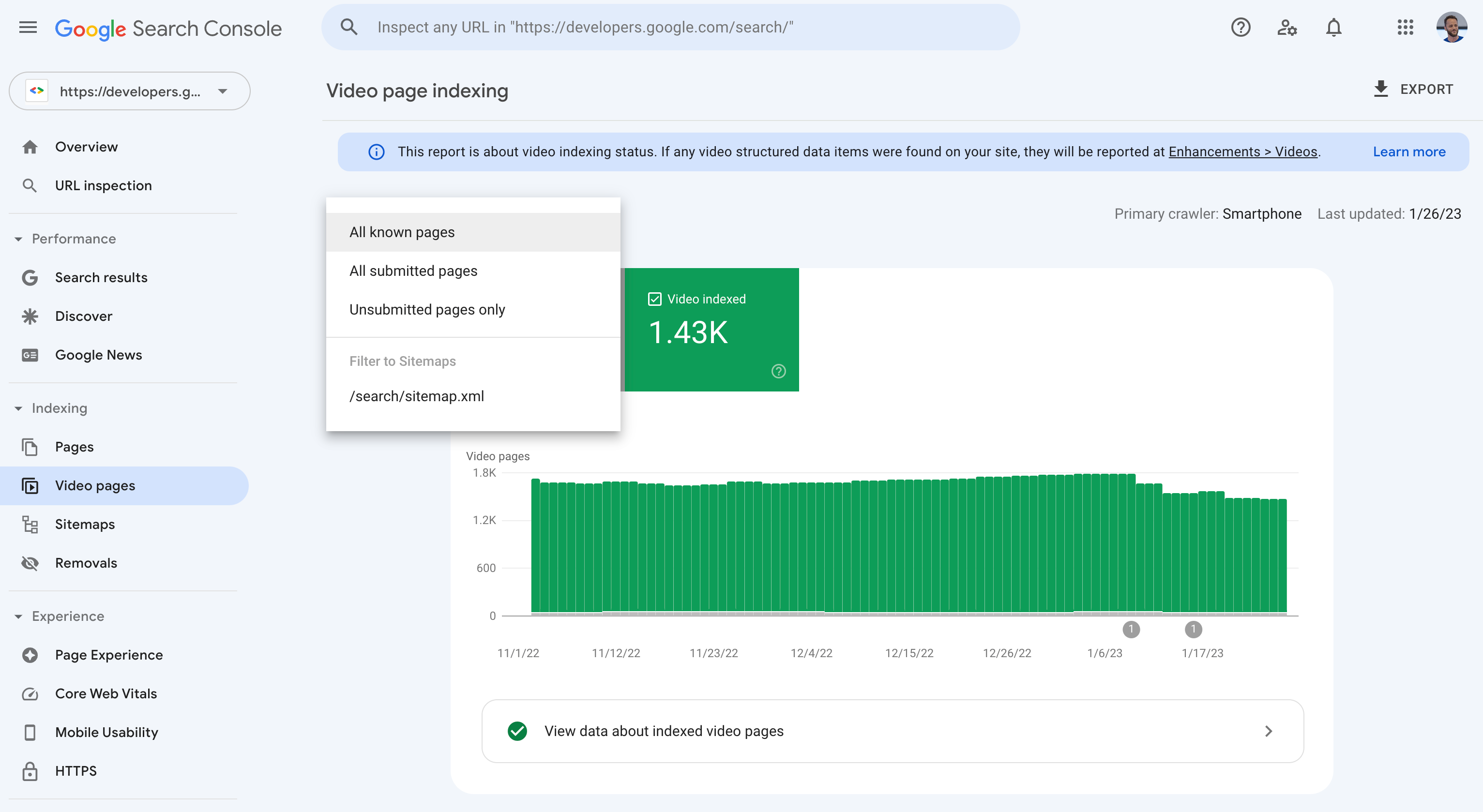The height and width of the screenshot is (812, 1483).
Task: Click the Removals section icon
Action: click(29, 562)
